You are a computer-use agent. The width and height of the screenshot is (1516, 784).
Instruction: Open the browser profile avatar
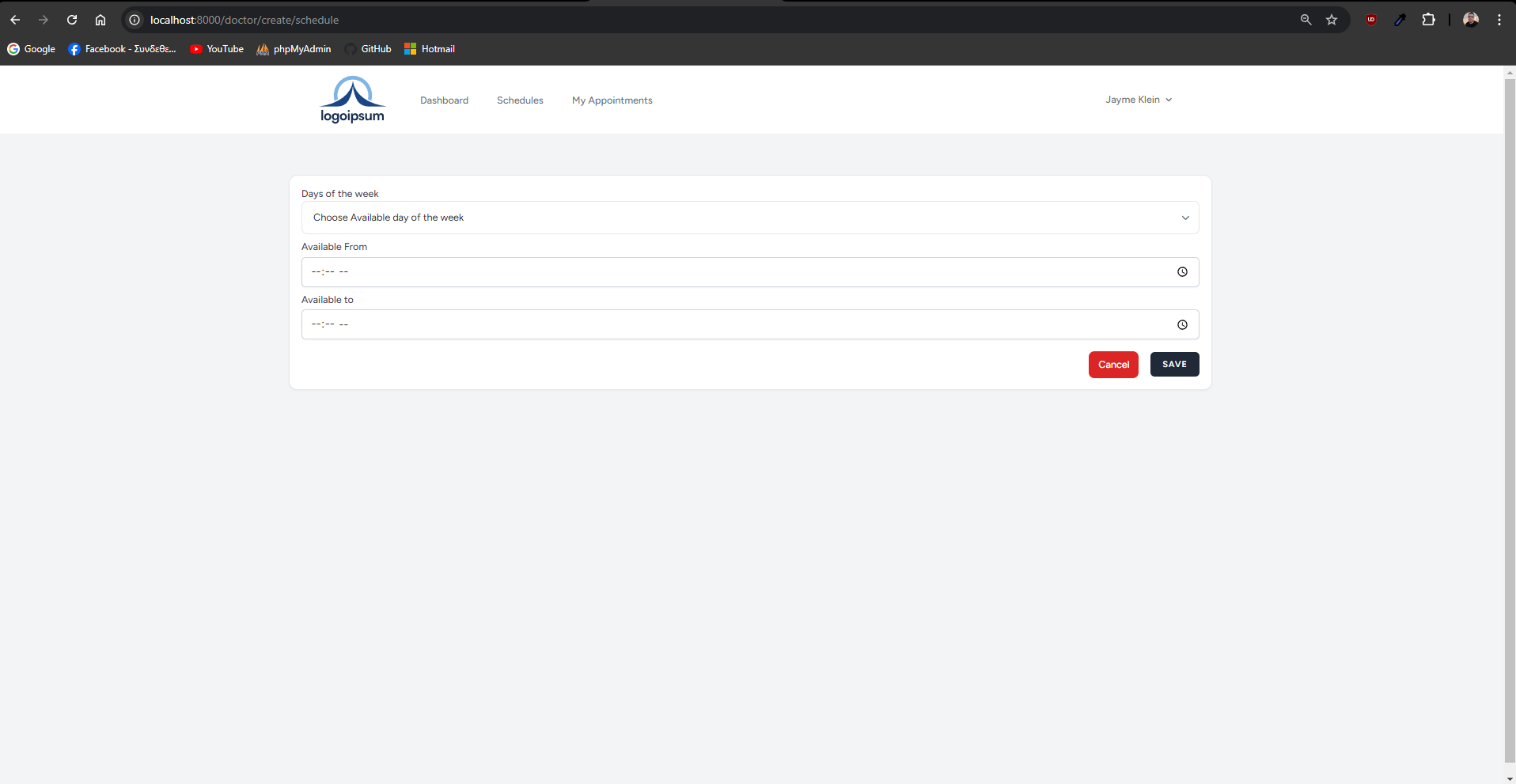pos(1471,20)
